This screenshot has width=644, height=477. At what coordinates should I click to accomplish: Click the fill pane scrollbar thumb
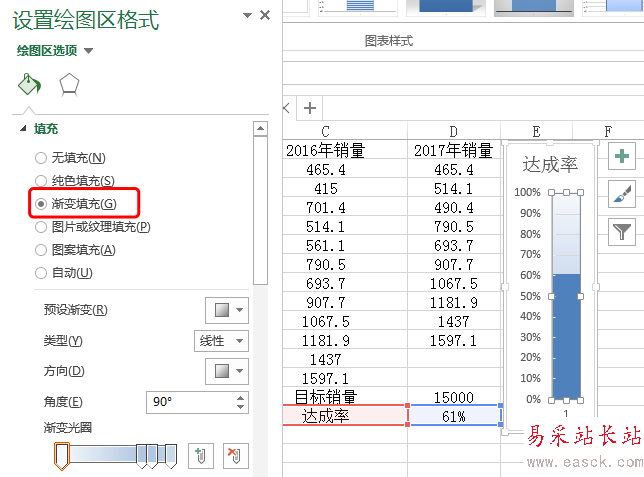260,210
